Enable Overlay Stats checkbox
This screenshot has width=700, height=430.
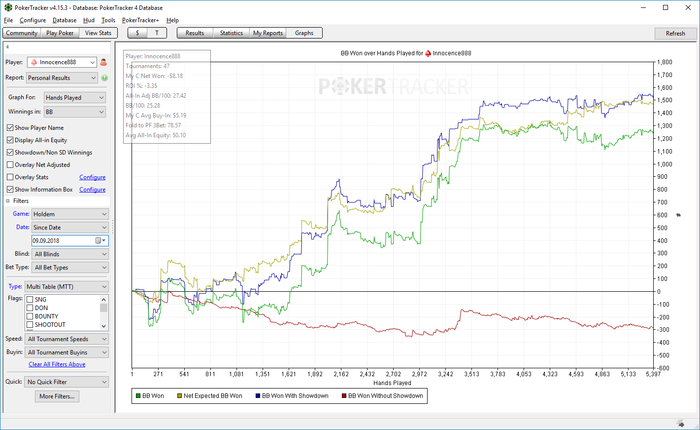(10, 177)
